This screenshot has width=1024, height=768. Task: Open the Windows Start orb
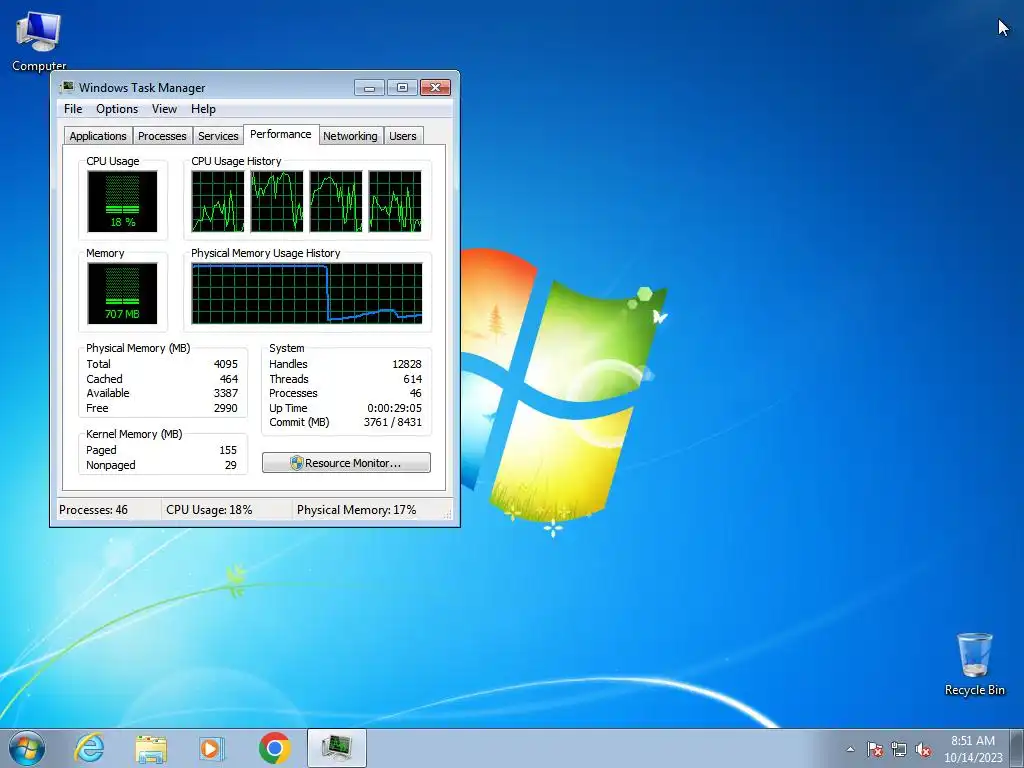pyautogui.click(x=27, y=748)
